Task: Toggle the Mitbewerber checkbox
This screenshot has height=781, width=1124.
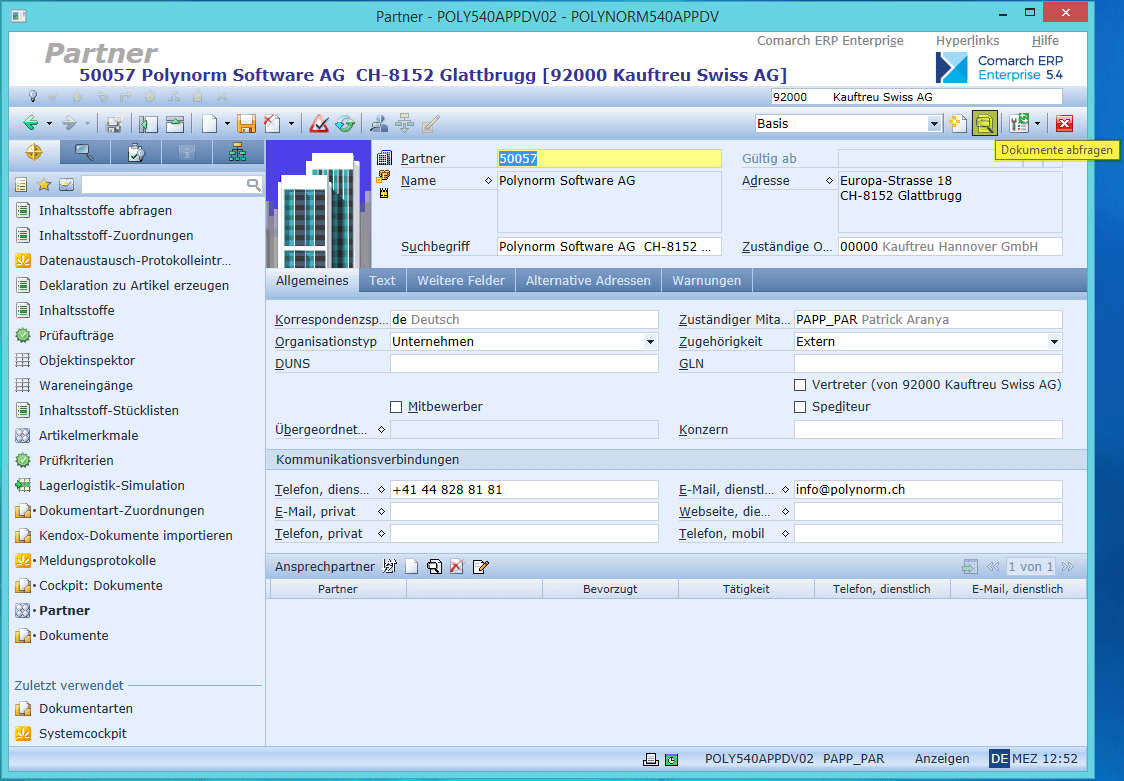Action: (x=396, y=407)
